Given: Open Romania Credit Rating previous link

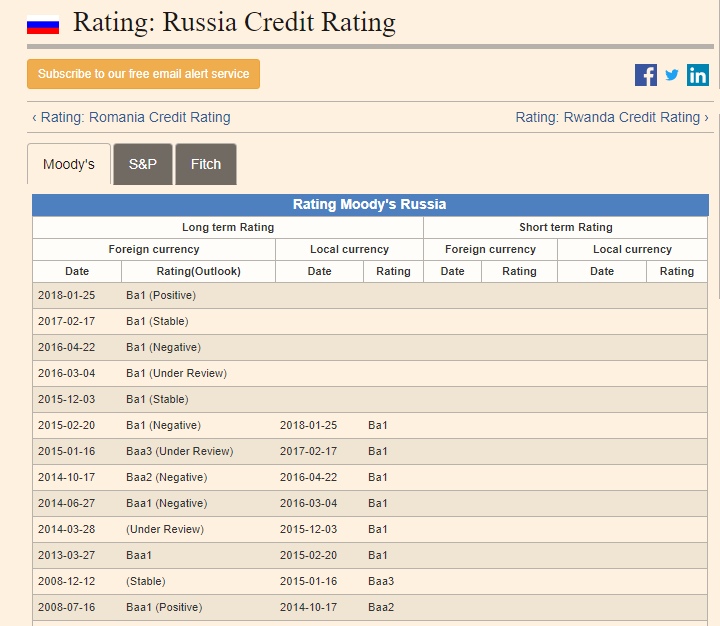Looking at the screenshot, I should [x=131, y=117].
